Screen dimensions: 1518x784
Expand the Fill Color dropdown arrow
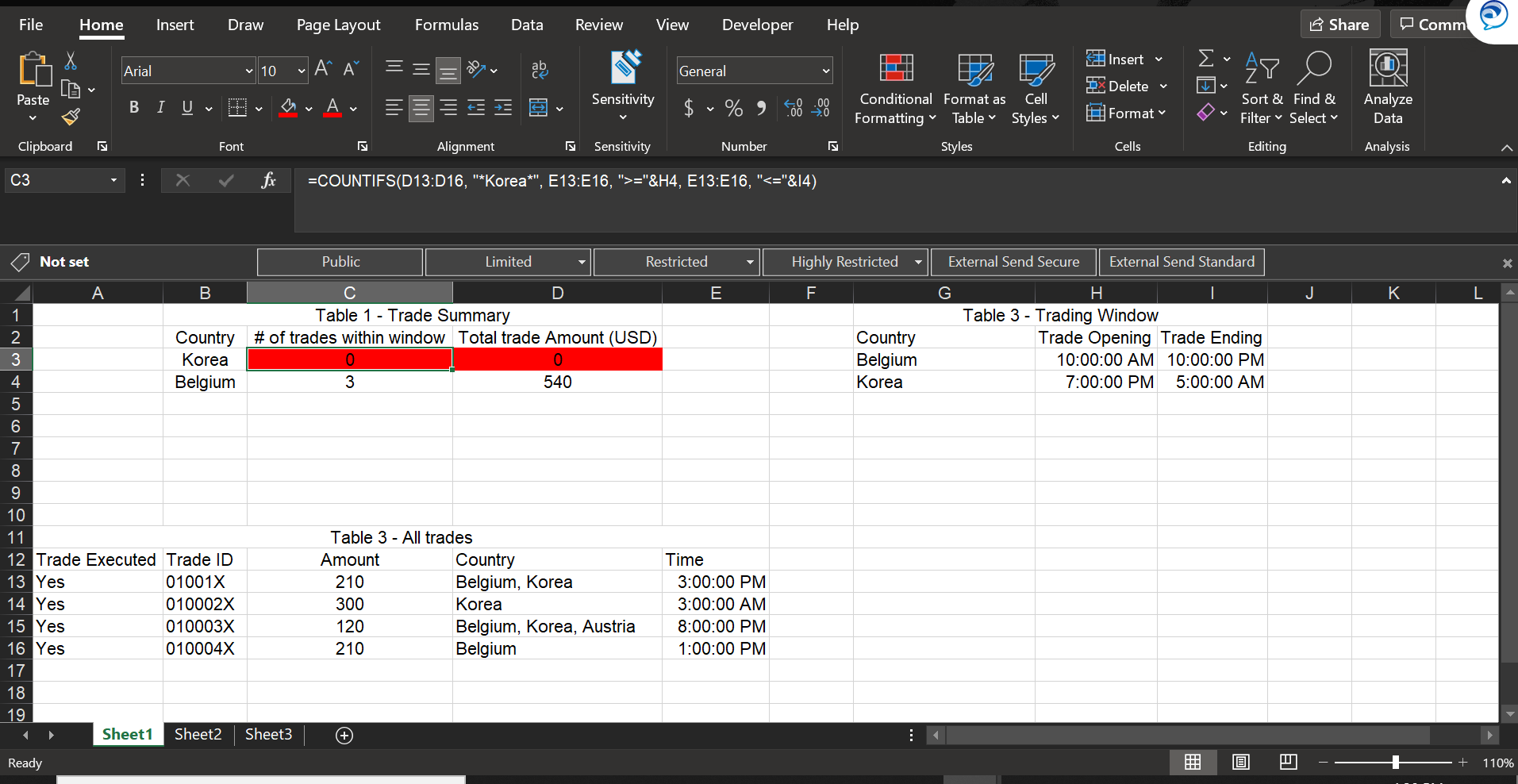[x=309, y=109]
